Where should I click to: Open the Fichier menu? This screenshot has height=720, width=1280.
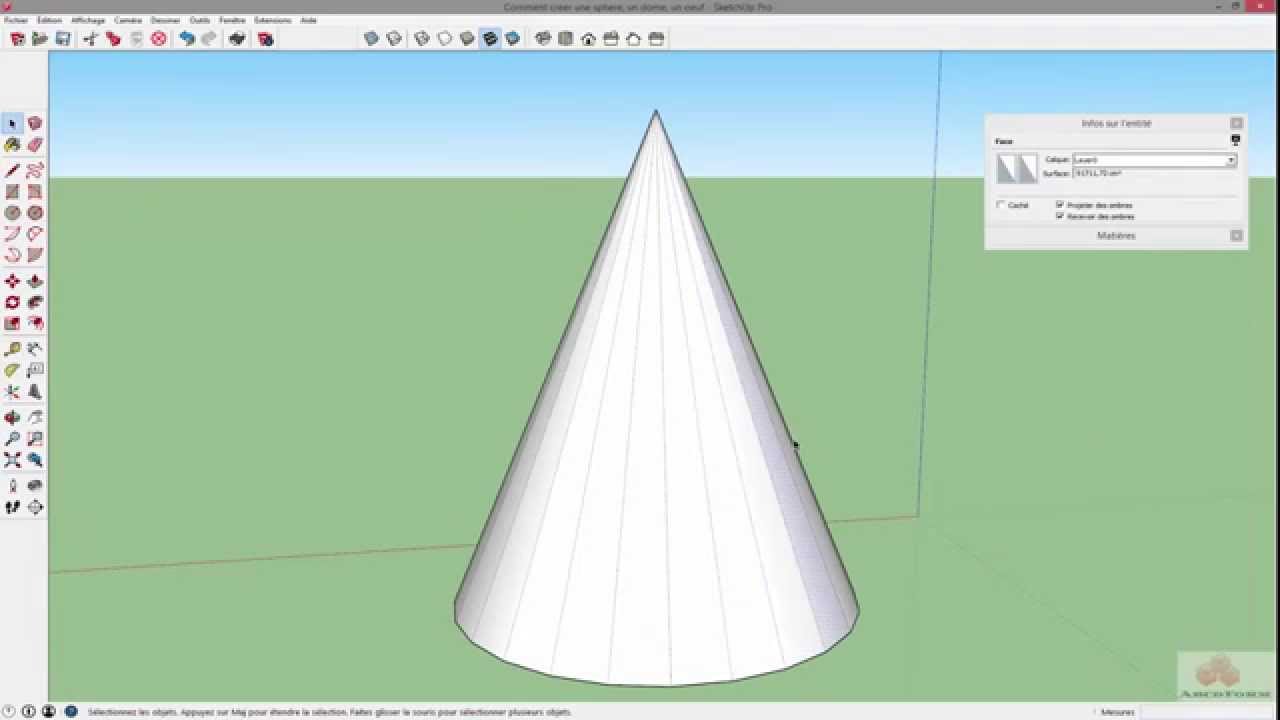[x=16, y=20]
